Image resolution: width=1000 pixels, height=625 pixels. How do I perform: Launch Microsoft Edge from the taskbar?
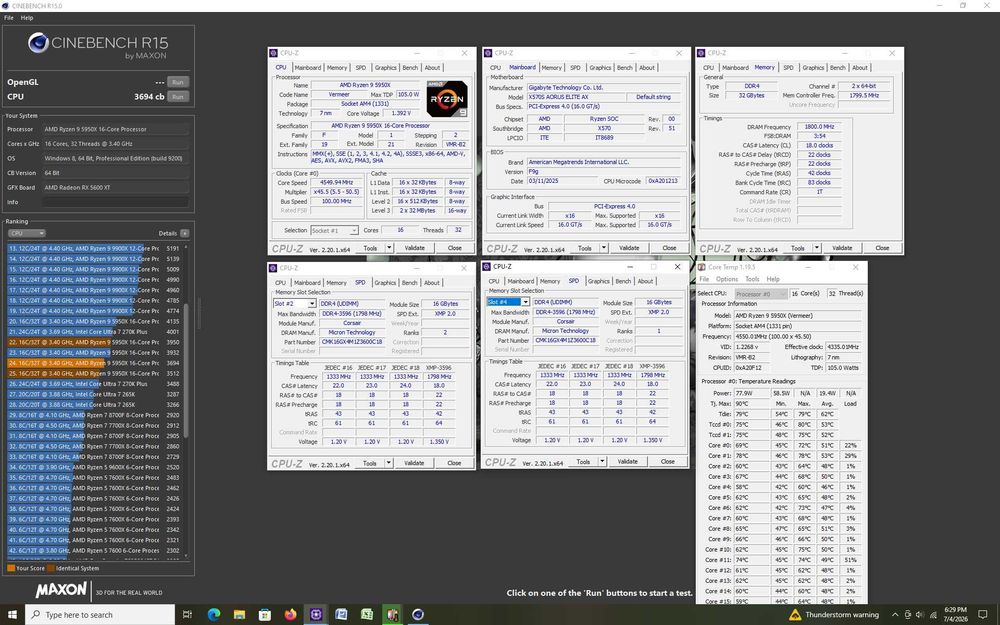click(x=214, y=614)
